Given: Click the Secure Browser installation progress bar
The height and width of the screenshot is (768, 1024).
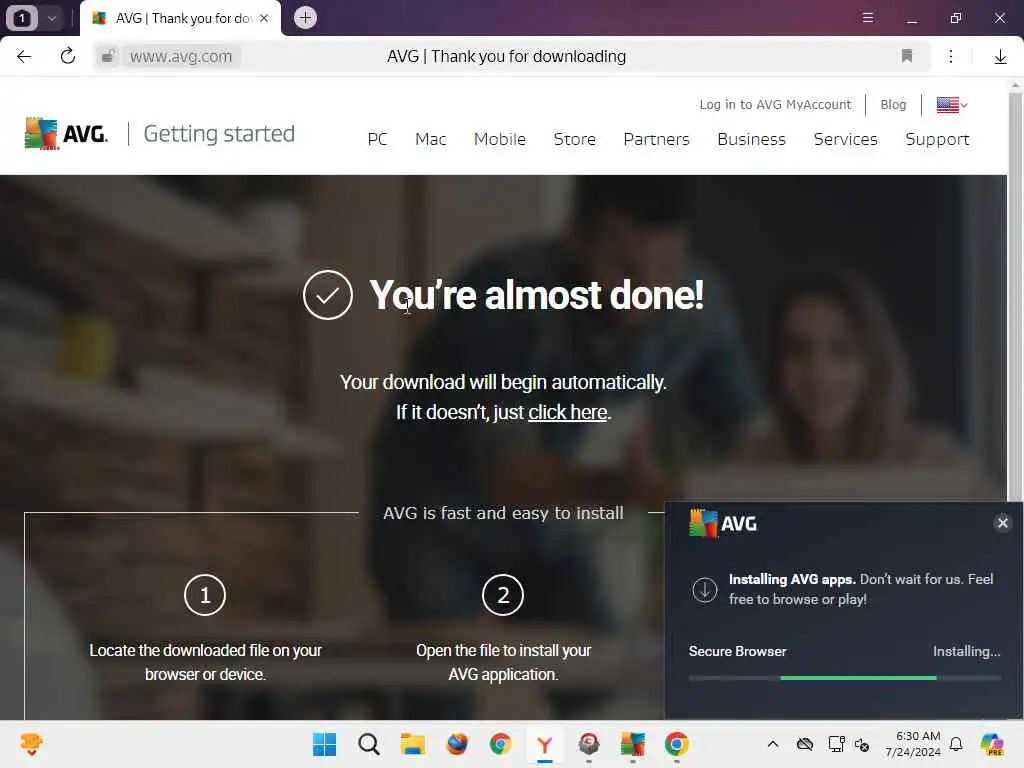Looking at the screenshot, I should tap(844, 678).
